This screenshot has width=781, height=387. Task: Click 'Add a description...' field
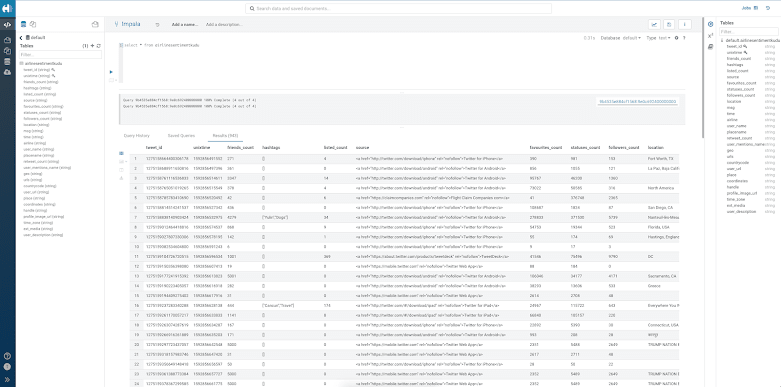(x=224, y=24)
